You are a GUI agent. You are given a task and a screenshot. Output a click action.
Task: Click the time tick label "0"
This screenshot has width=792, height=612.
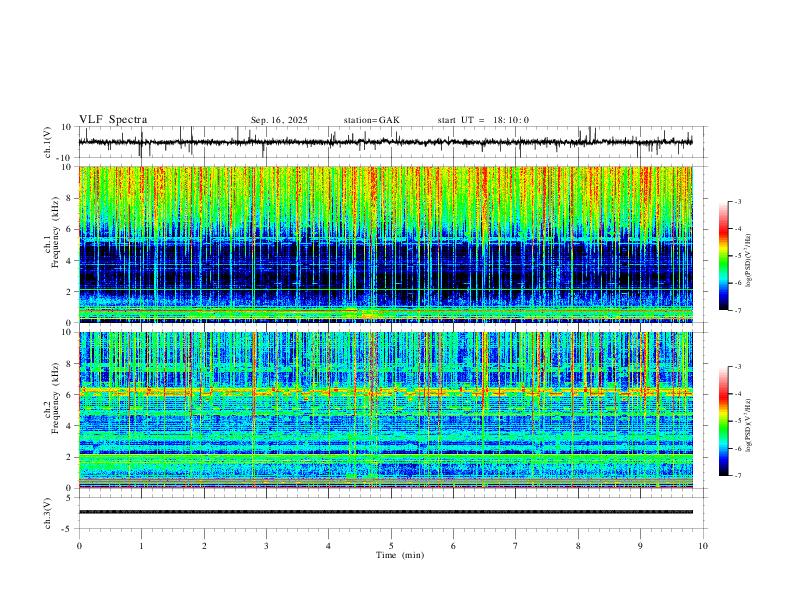(79, 546)
